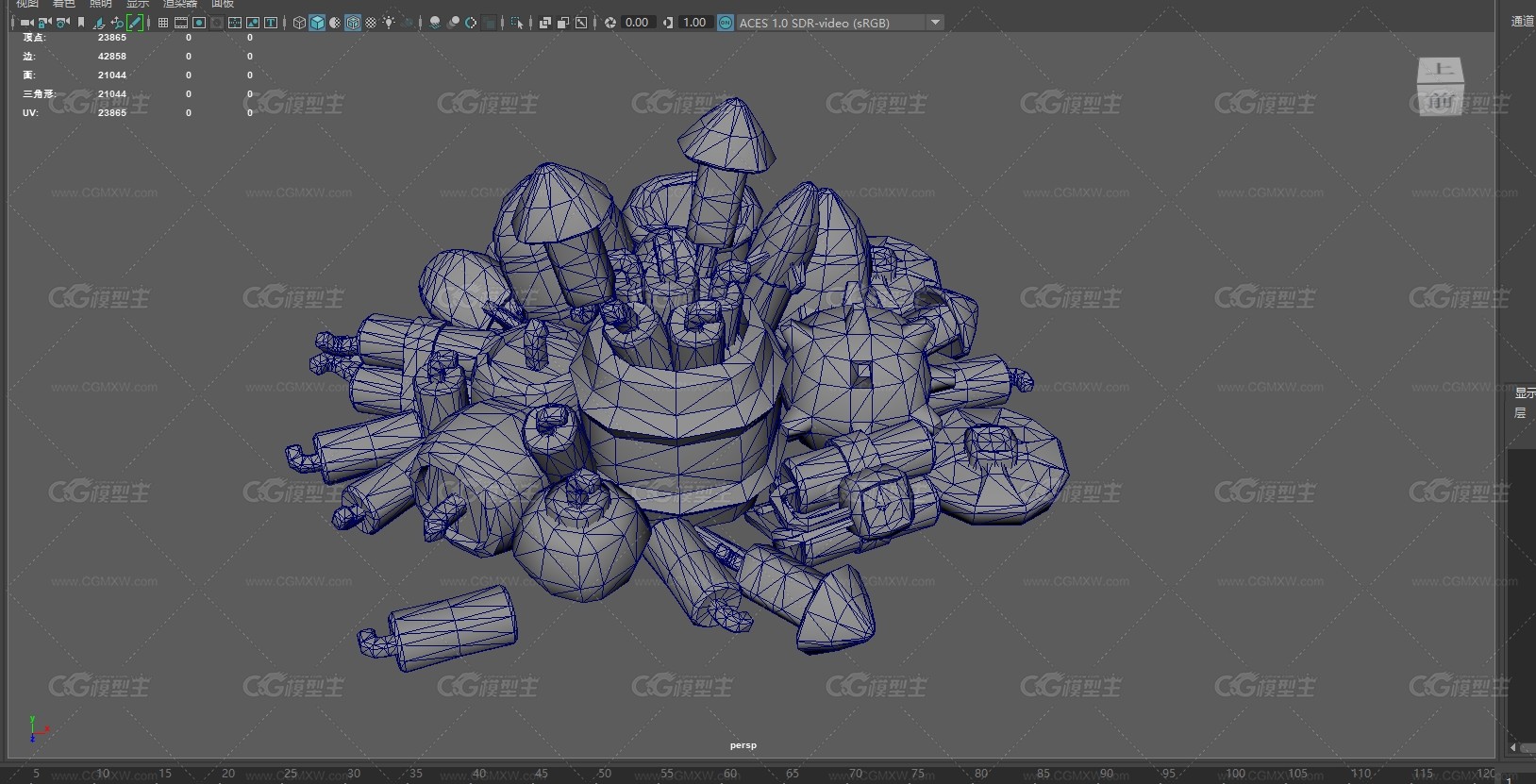Open the 渲染器 panel menu

coord(180,4)
